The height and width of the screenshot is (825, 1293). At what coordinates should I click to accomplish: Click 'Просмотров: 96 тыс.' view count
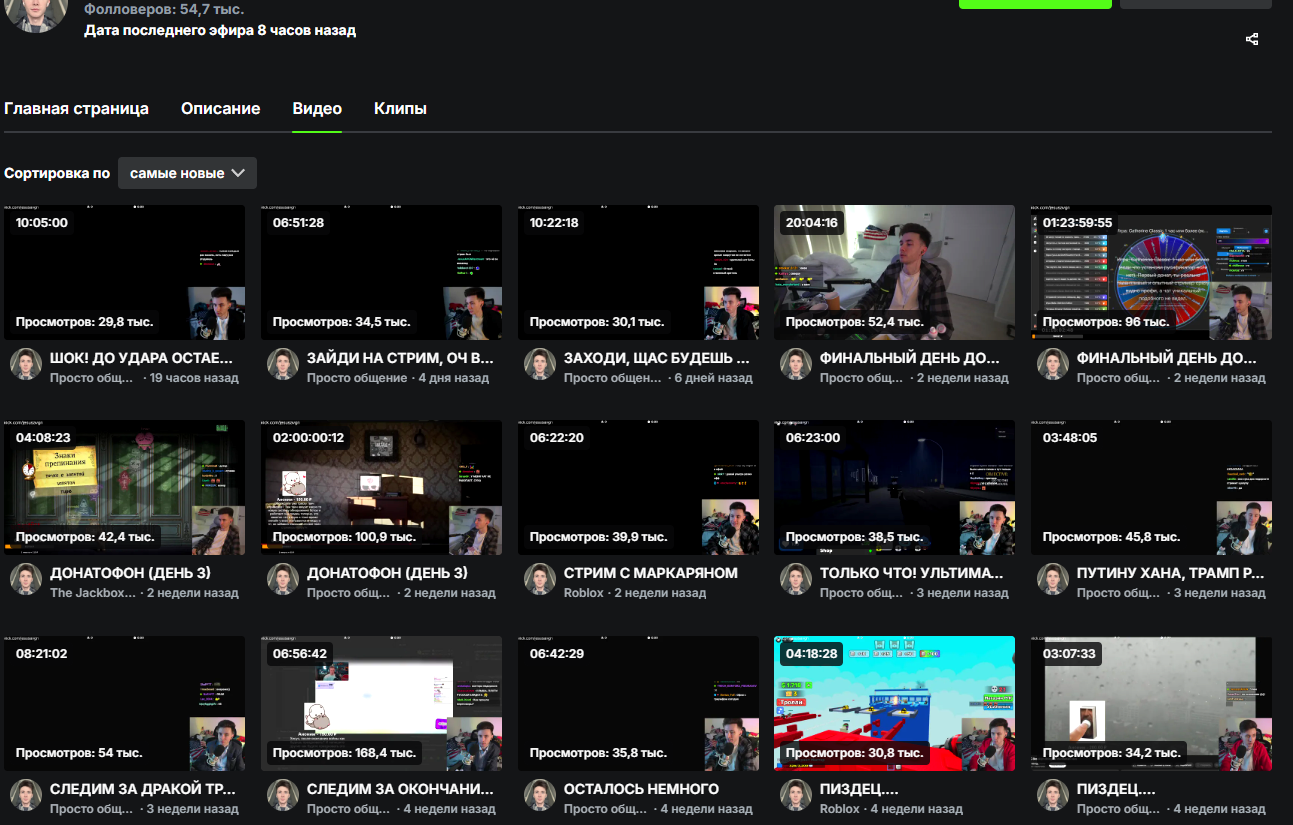tap(1106, 322)
